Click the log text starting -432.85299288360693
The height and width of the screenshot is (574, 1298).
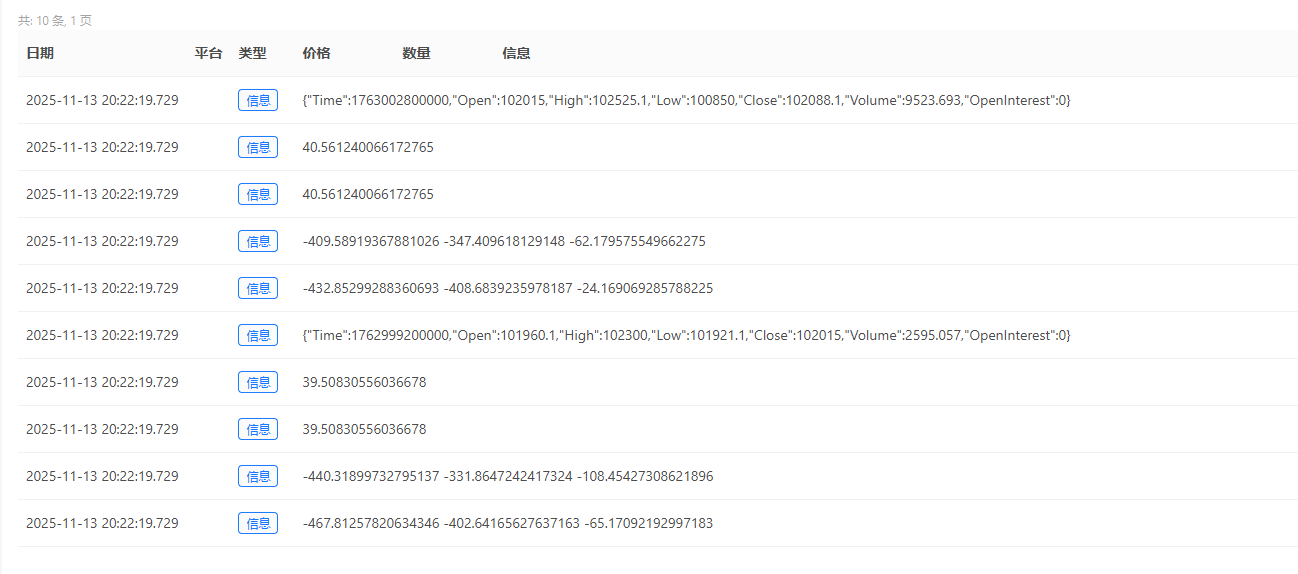(507, 288)
